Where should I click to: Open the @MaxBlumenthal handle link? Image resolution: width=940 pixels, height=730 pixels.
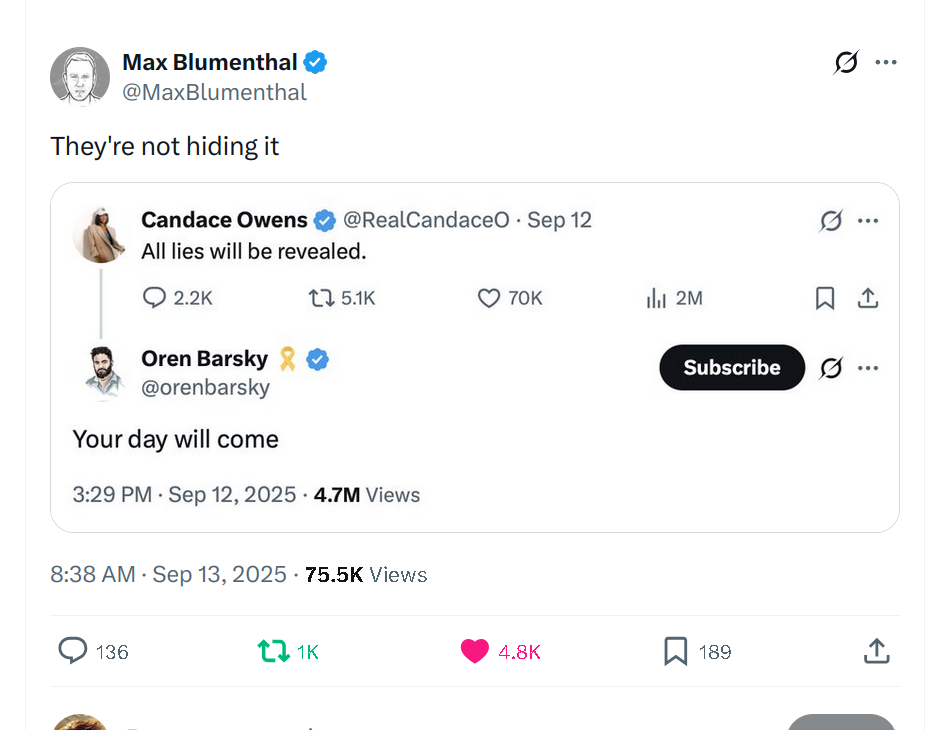coord(215,92)
